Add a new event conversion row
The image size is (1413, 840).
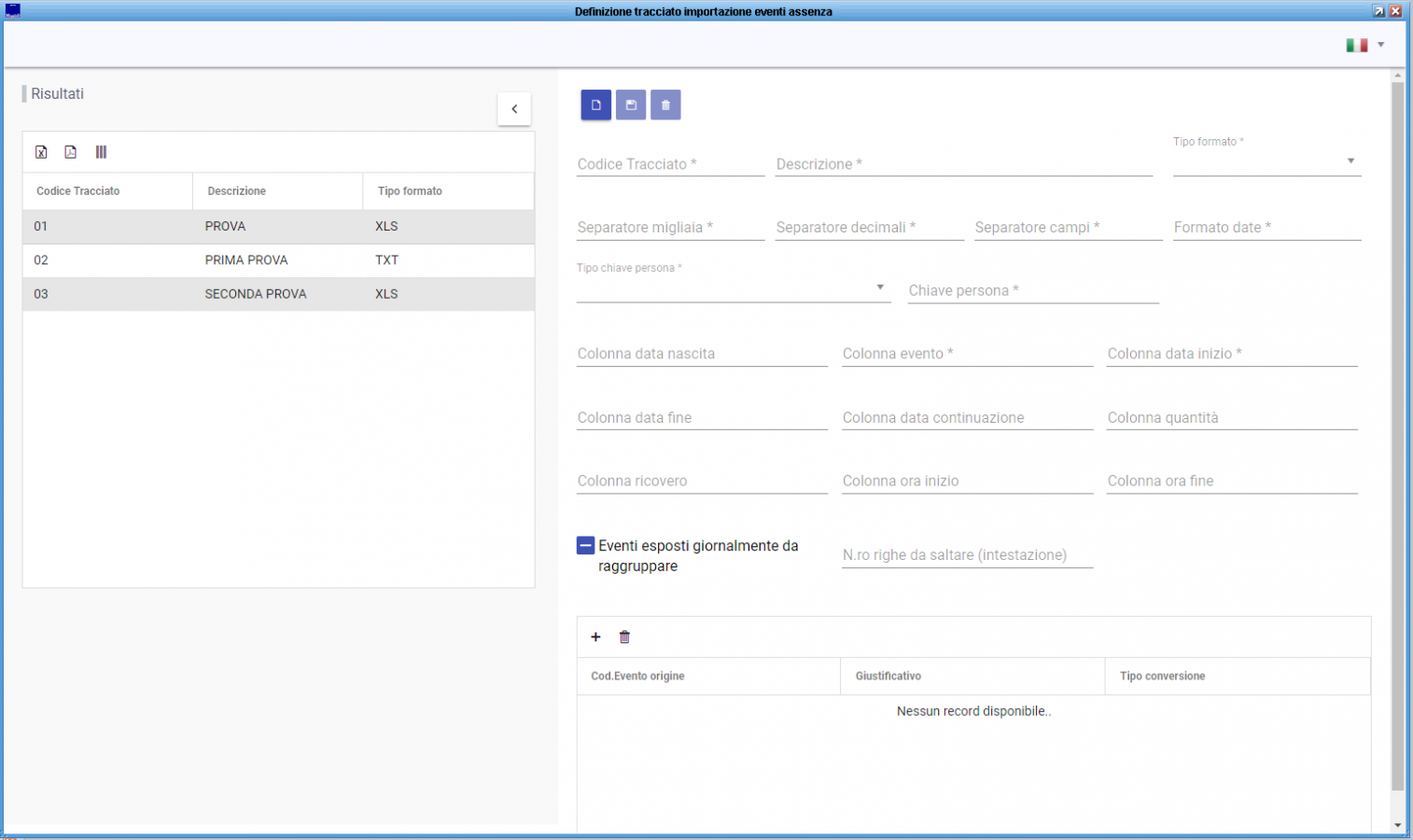tap(595, 637)
